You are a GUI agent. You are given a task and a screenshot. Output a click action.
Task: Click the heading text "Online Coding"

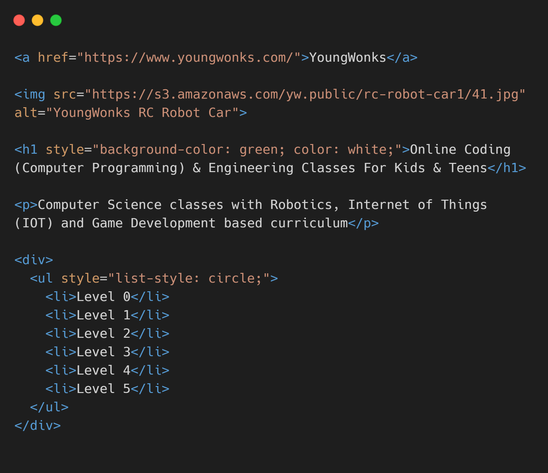[460, 149]
